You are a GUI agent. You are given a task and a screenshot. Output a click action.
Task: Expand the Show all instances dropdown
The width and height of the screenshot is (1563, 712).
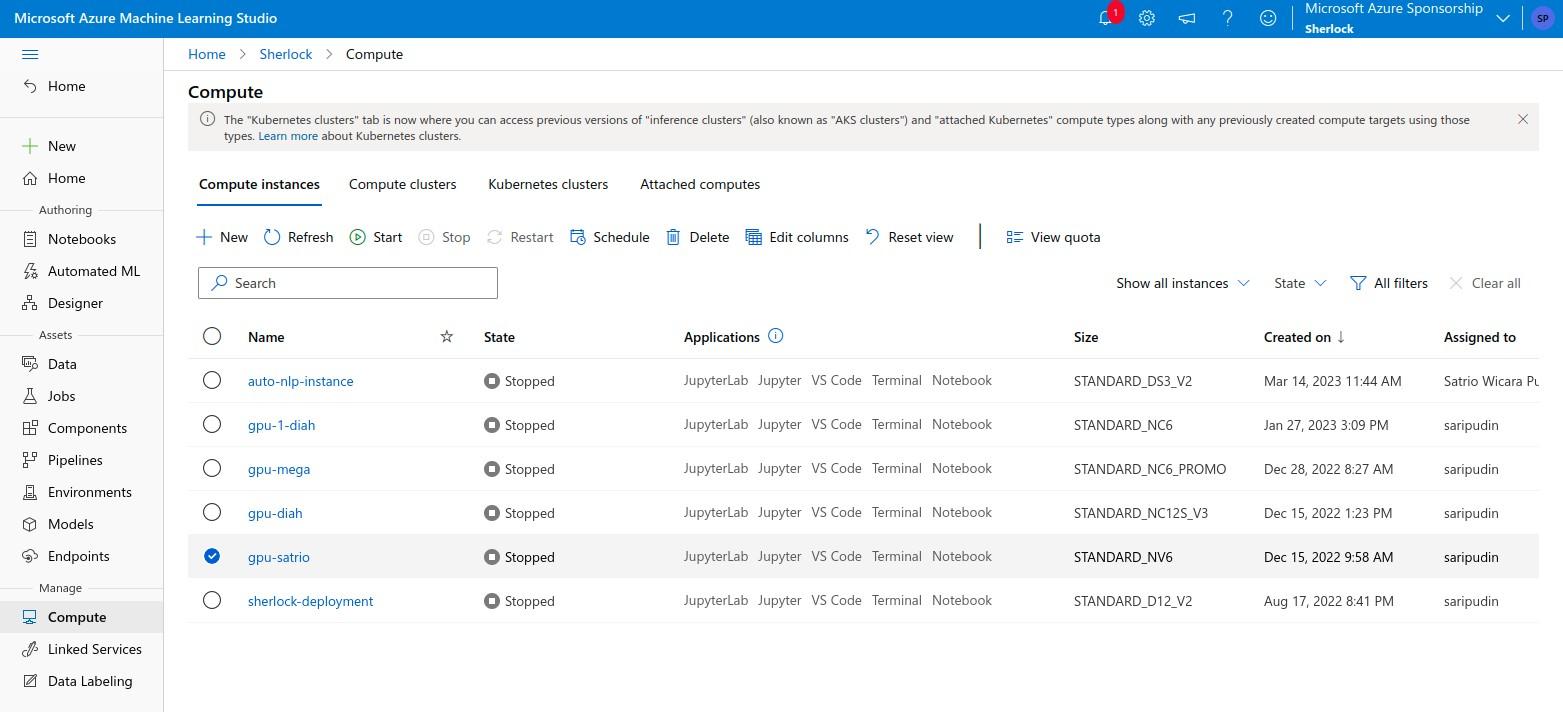pos(1183,283)
